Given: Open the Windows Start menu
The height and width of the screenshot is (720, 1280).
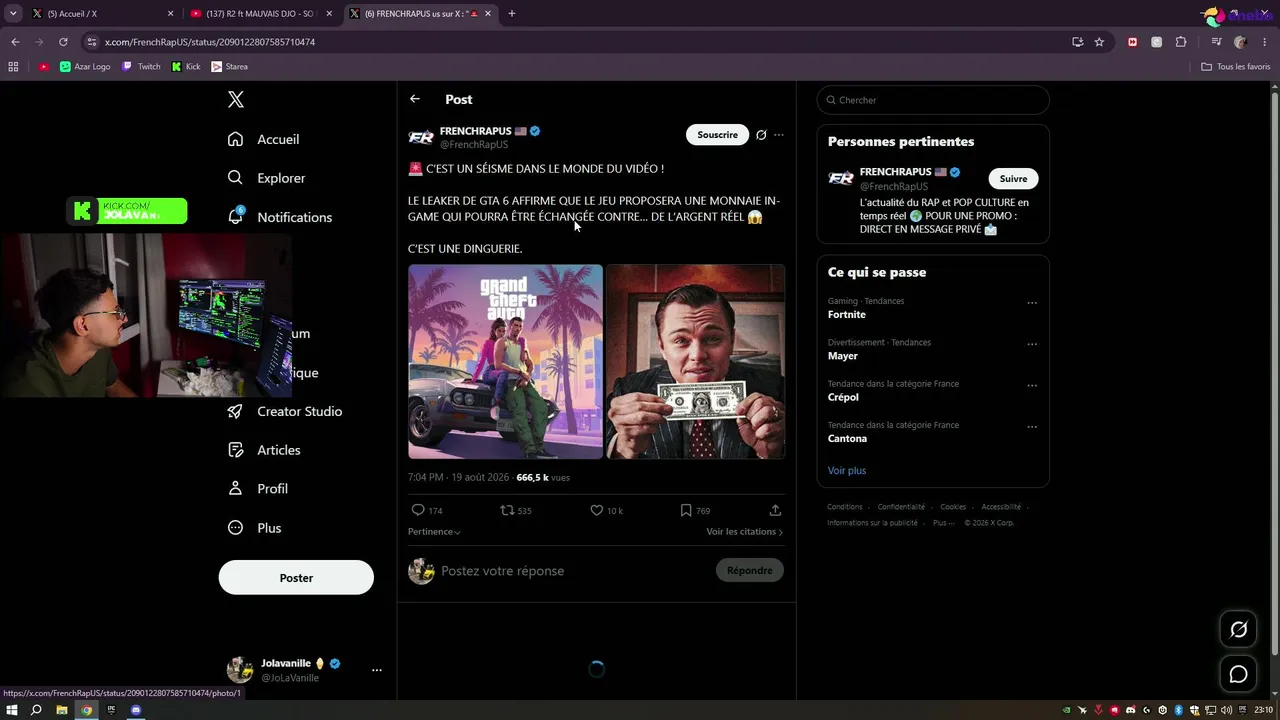Looking at the screenshot, I should tap(12, 710).
